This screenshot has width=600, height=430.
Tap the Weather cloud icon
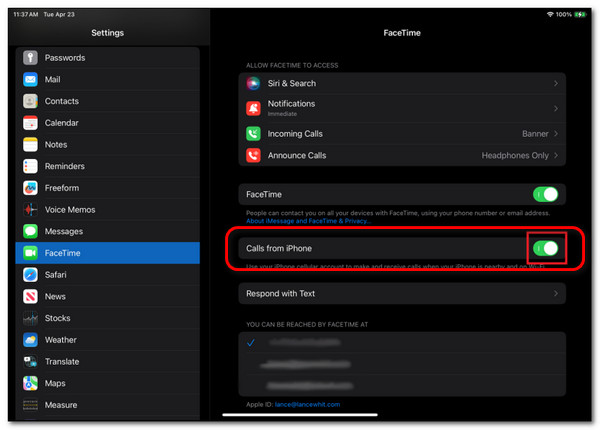(30, 340)
